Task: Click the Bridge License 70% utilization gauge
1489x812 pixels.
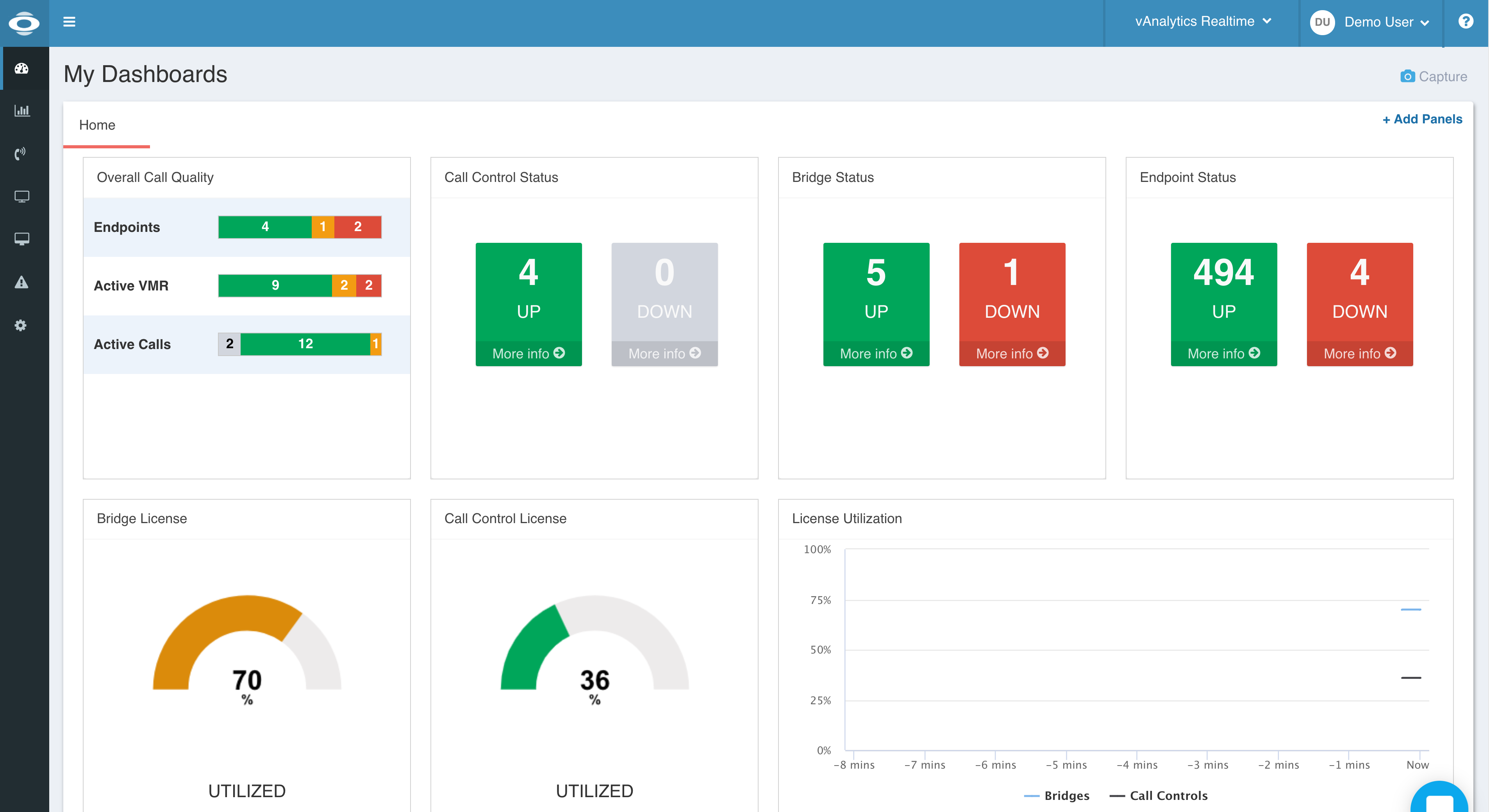Action: coord(246,653)
